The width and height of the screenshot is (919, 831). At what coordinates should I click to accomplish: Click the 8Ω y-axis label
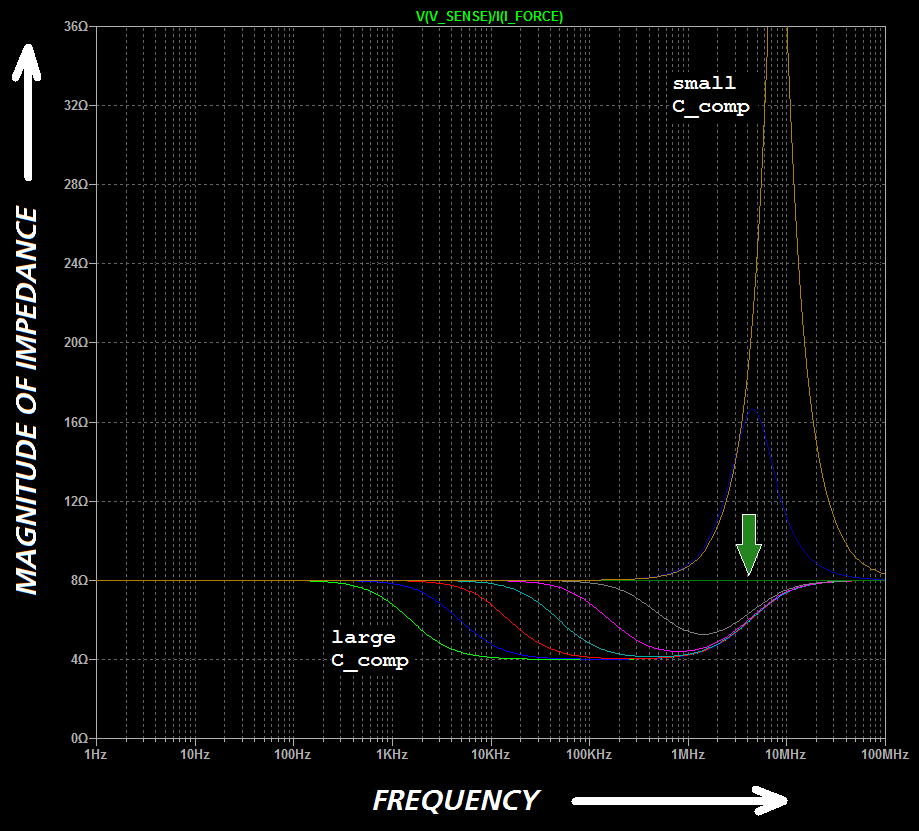tap(80, 580)
